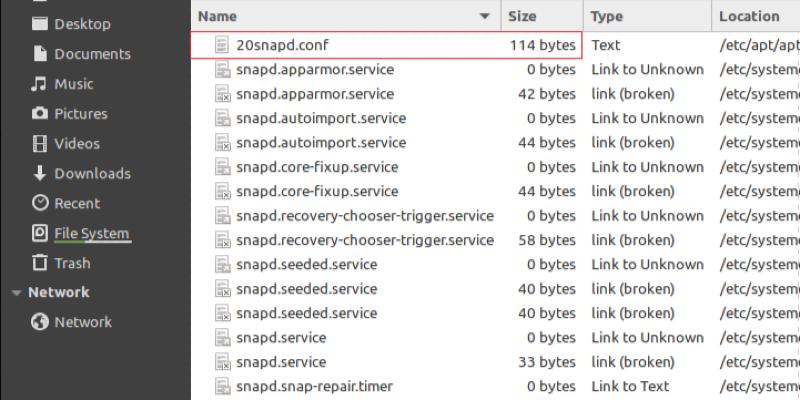This screenshot has width=800, height=400.
Task: Click the Documents icon in sidebar
Action: pyautogui.click(x=40, y=53)
